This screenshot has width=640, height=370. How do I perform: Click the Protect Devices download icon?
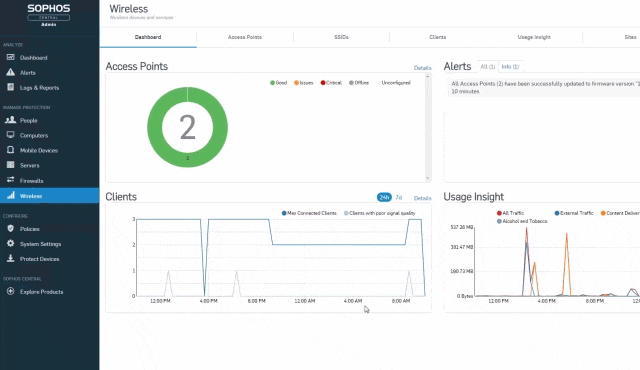pos(11,259)
